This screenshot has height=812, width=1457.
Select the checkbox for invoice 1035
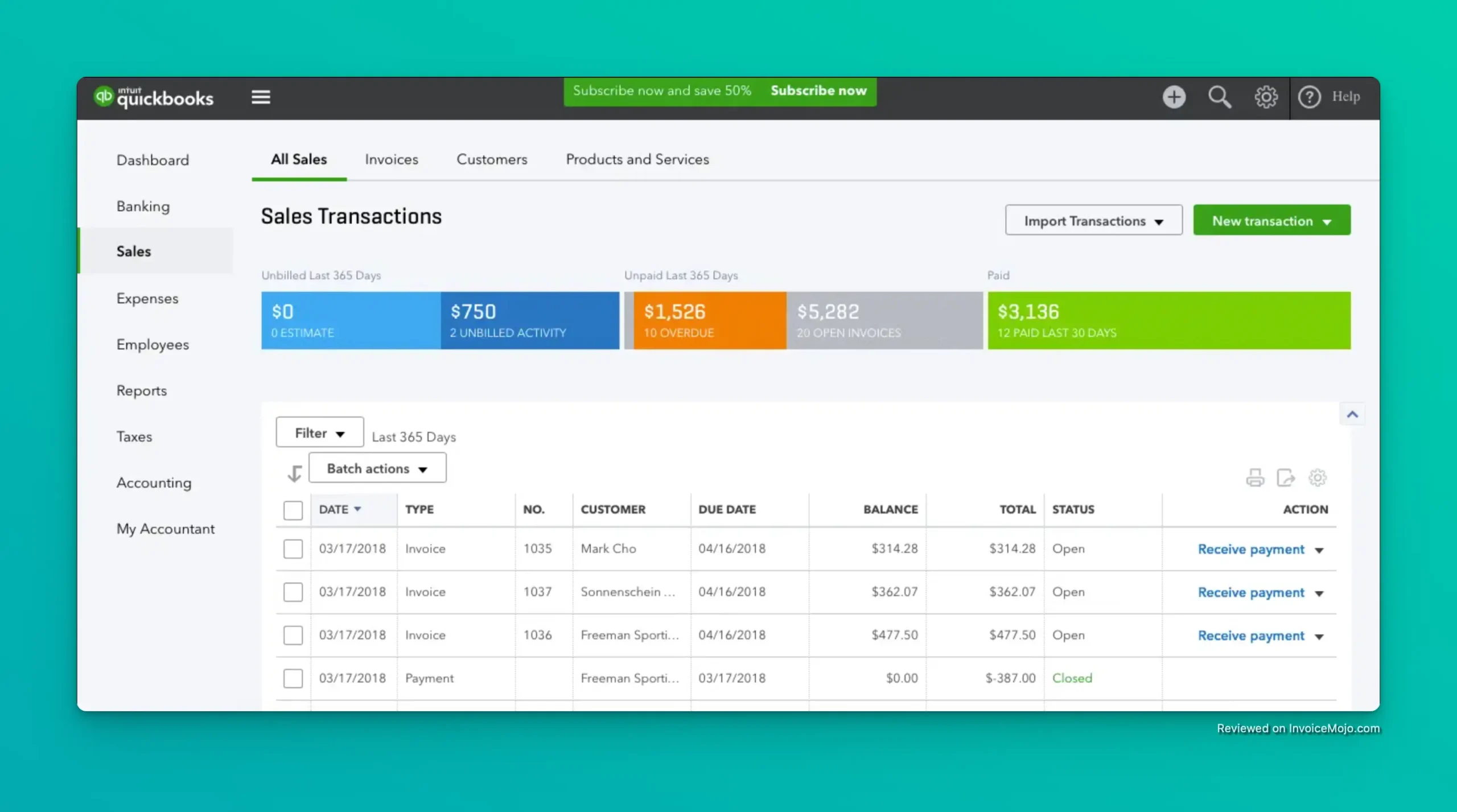(293, 549)
